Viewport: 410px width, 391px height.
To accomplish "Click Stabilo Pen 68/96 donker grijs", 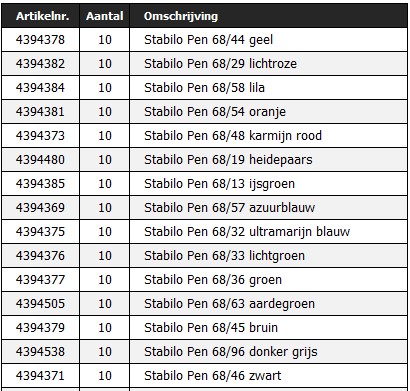I will tap(231, 352).
